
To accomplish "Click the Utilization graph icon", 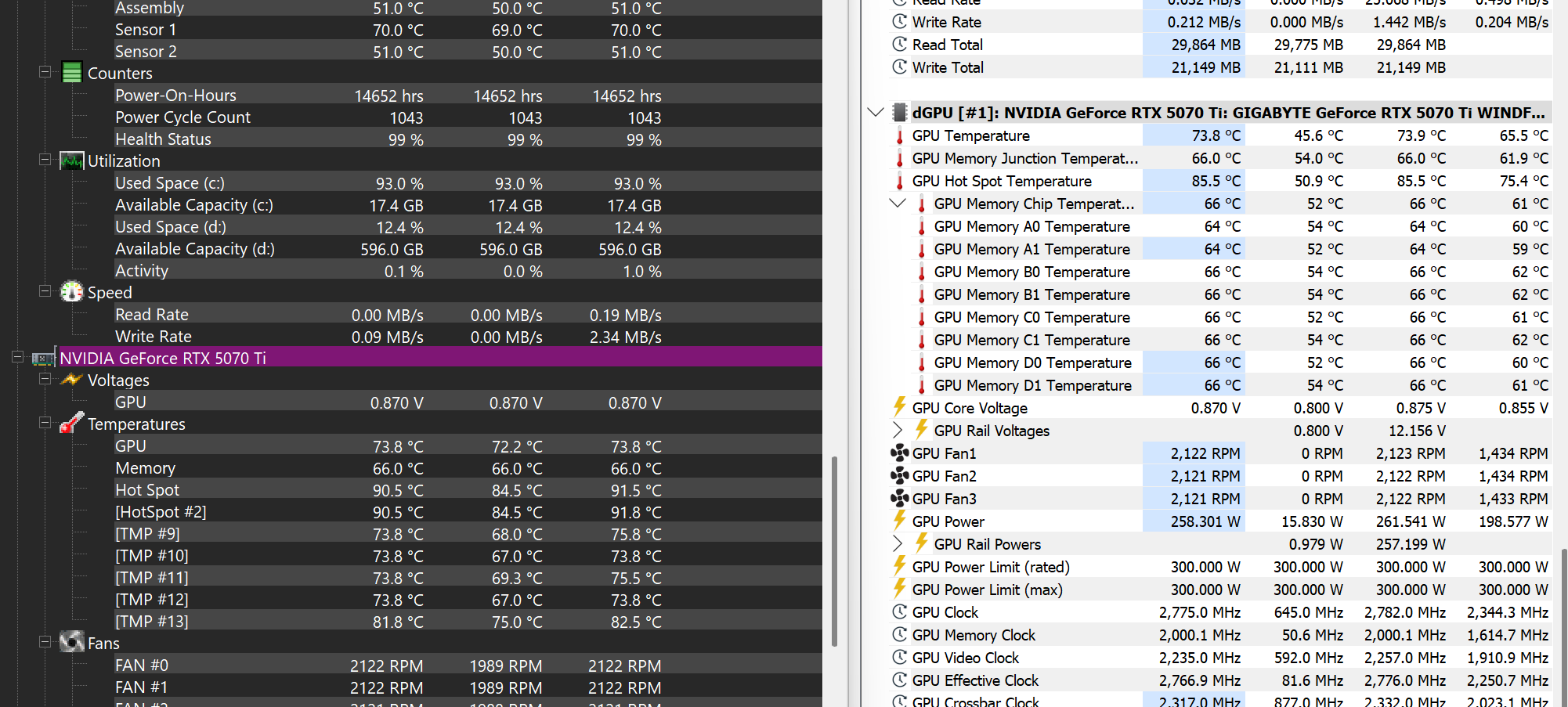I will (71, 161).
